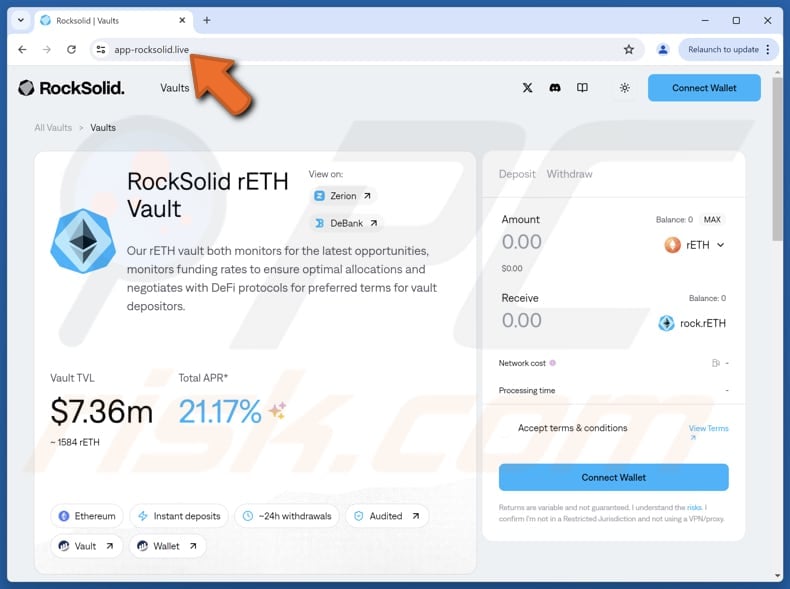Screen dimensions: 790x589
Task: Open the View Terms link
Action: point(708,428)
